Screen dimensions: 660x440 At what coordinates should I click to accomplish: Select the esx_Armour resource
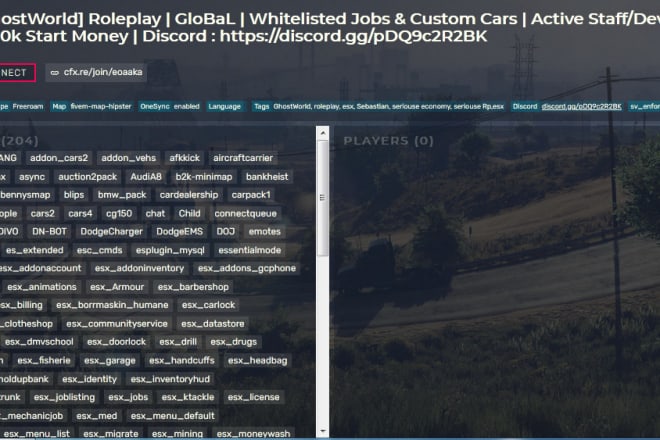117,287
